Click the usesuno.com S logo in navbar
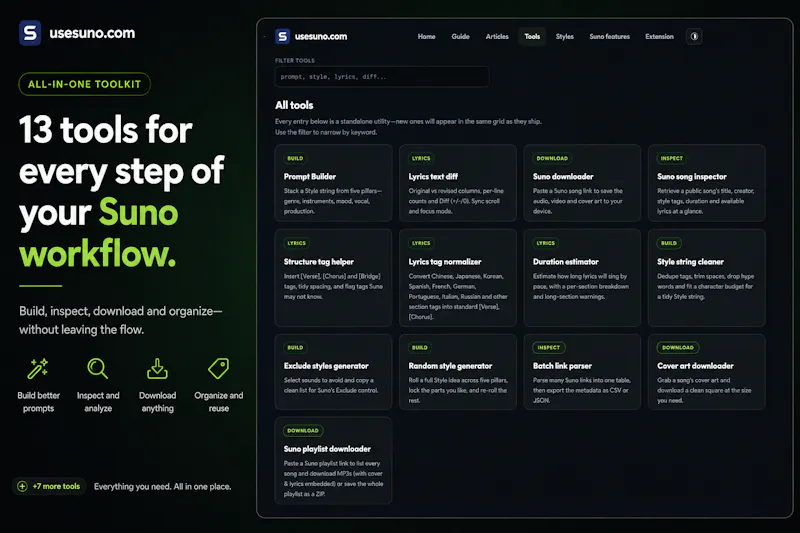 [x=282, y=36]
